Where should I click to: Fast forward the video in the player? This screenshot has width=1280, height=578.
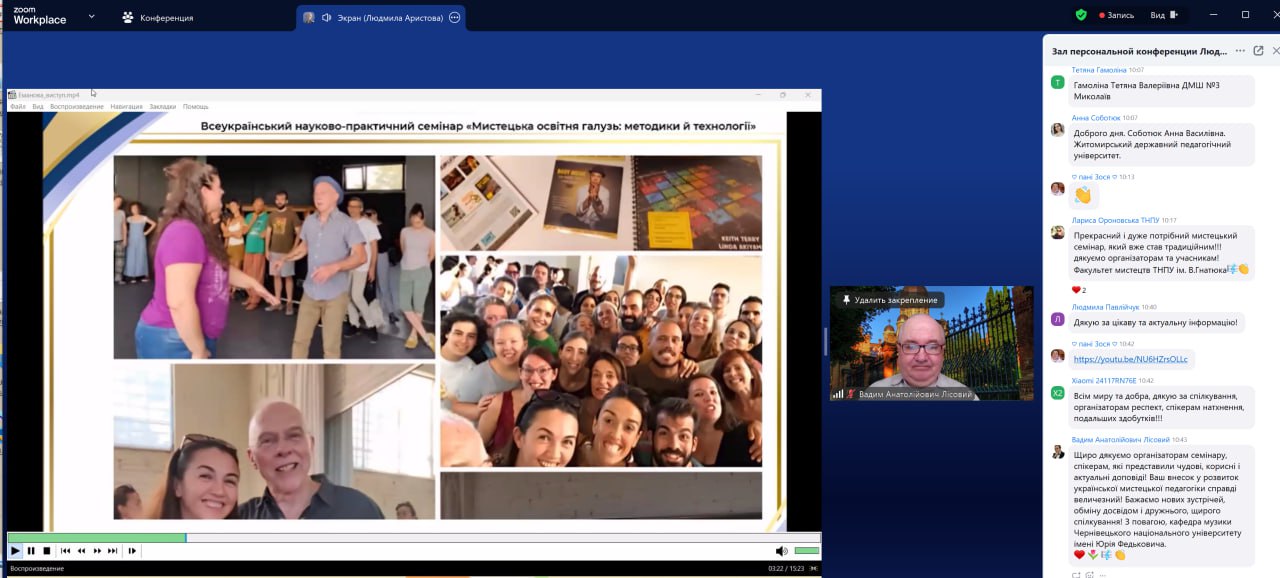[x=97, y=550]
